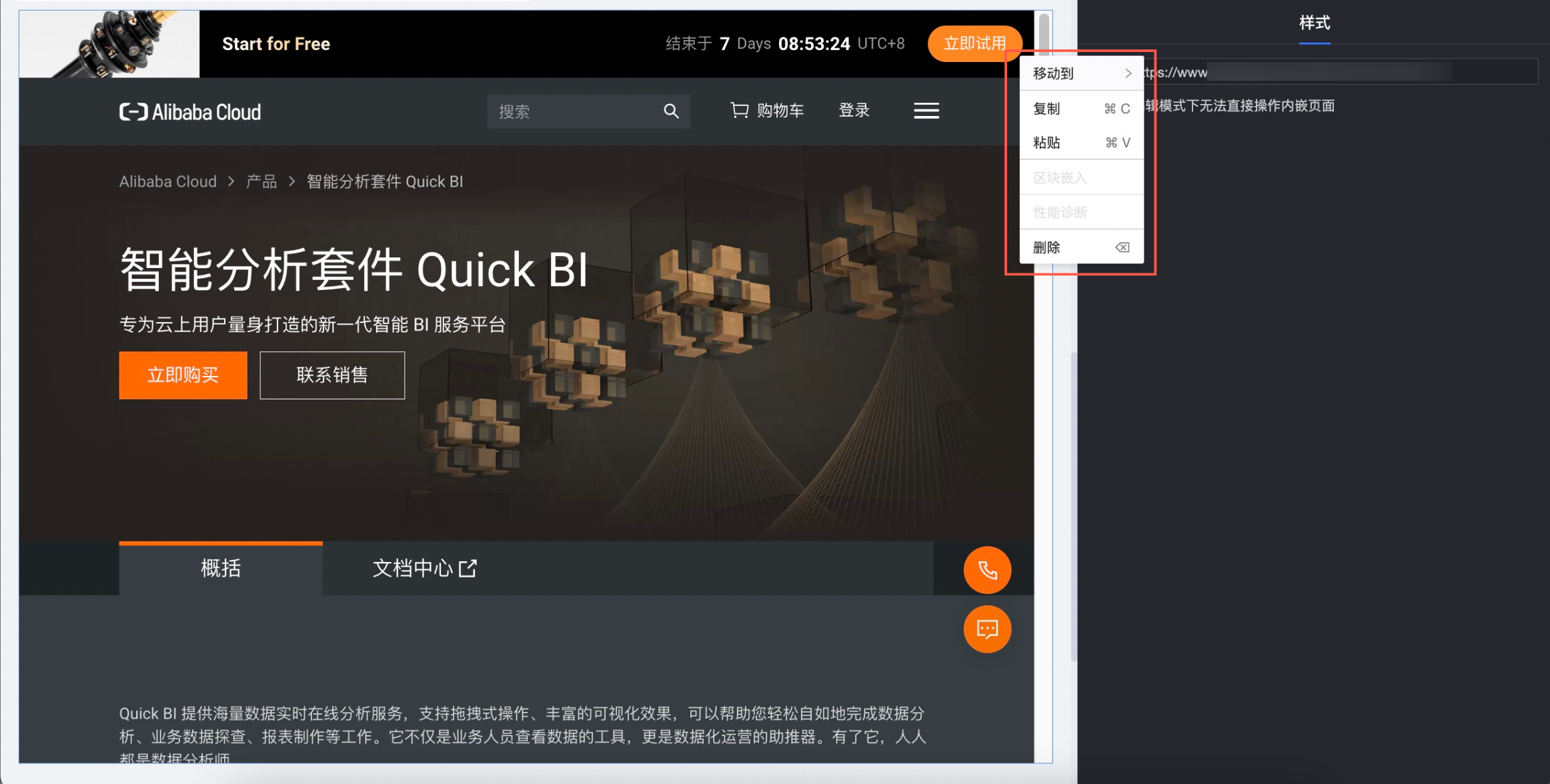The width and height of the screenshot is (1550, 784).
Task: Click the 智能分析套件 Quick BI headline
Action: 354,269
